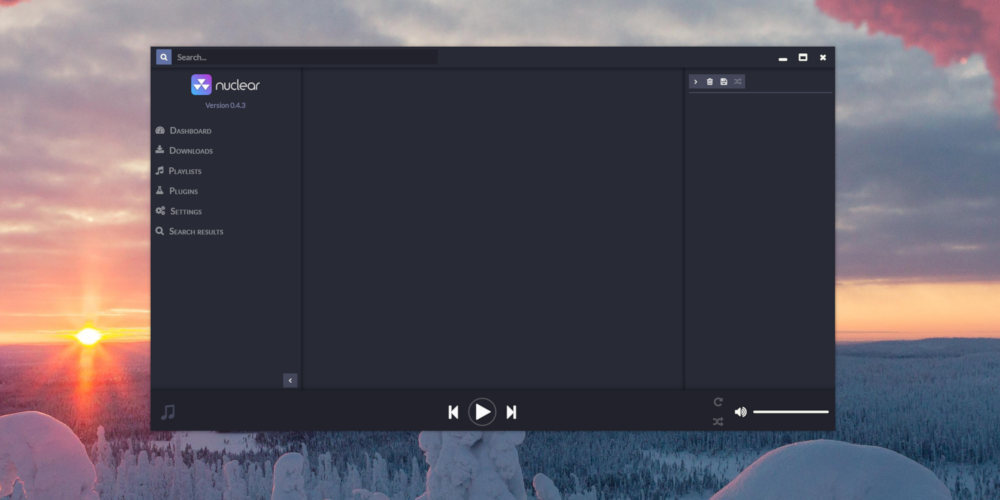Open Playlists from the sidebar
The width and height of the screenshot is (1000, 500).
[184, 171]
